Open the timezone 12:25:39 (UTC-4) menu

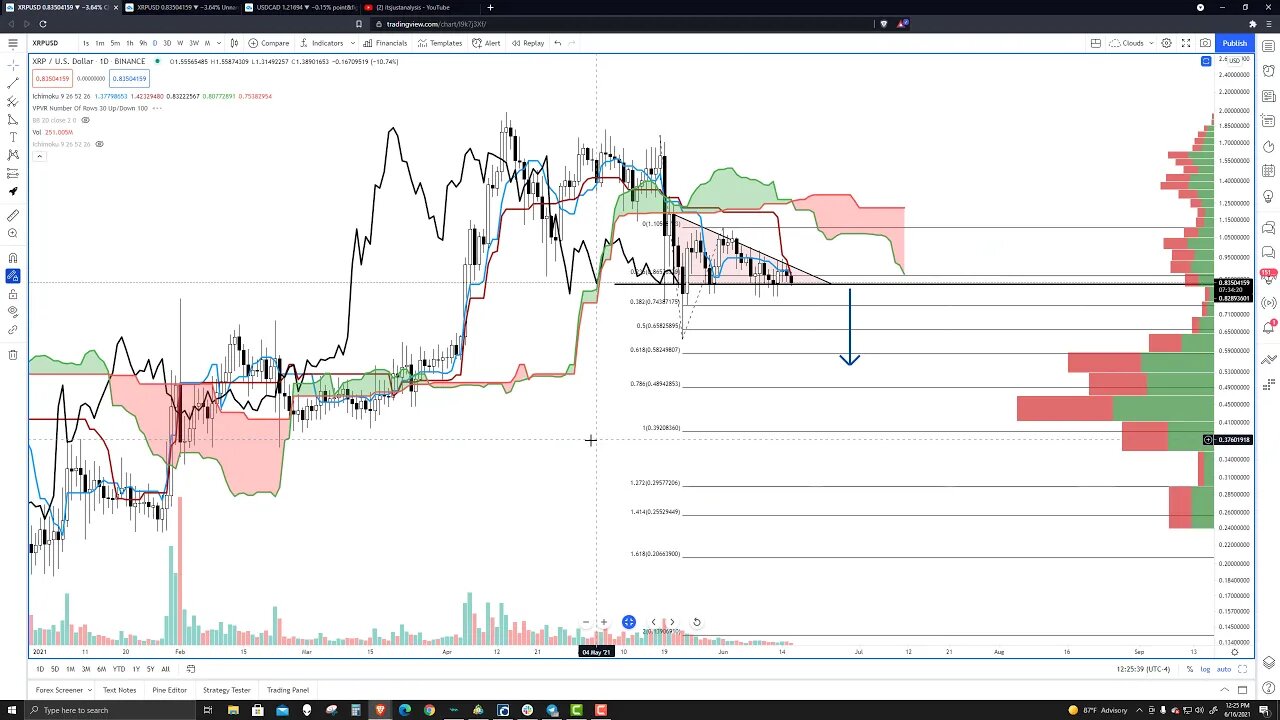tap(1145, 669)
